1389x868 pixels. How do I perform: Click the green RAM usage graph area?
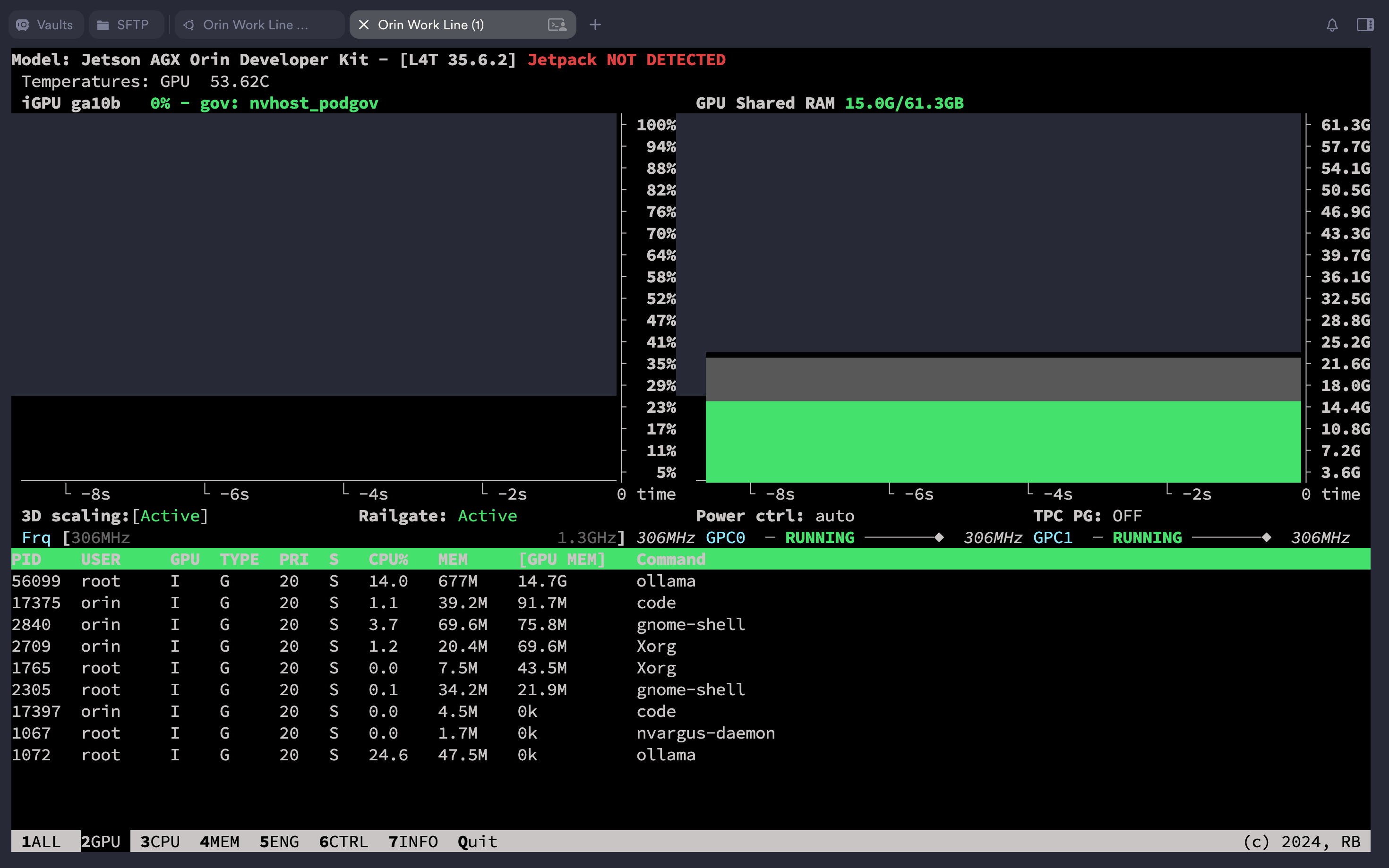click(1003, 442)
